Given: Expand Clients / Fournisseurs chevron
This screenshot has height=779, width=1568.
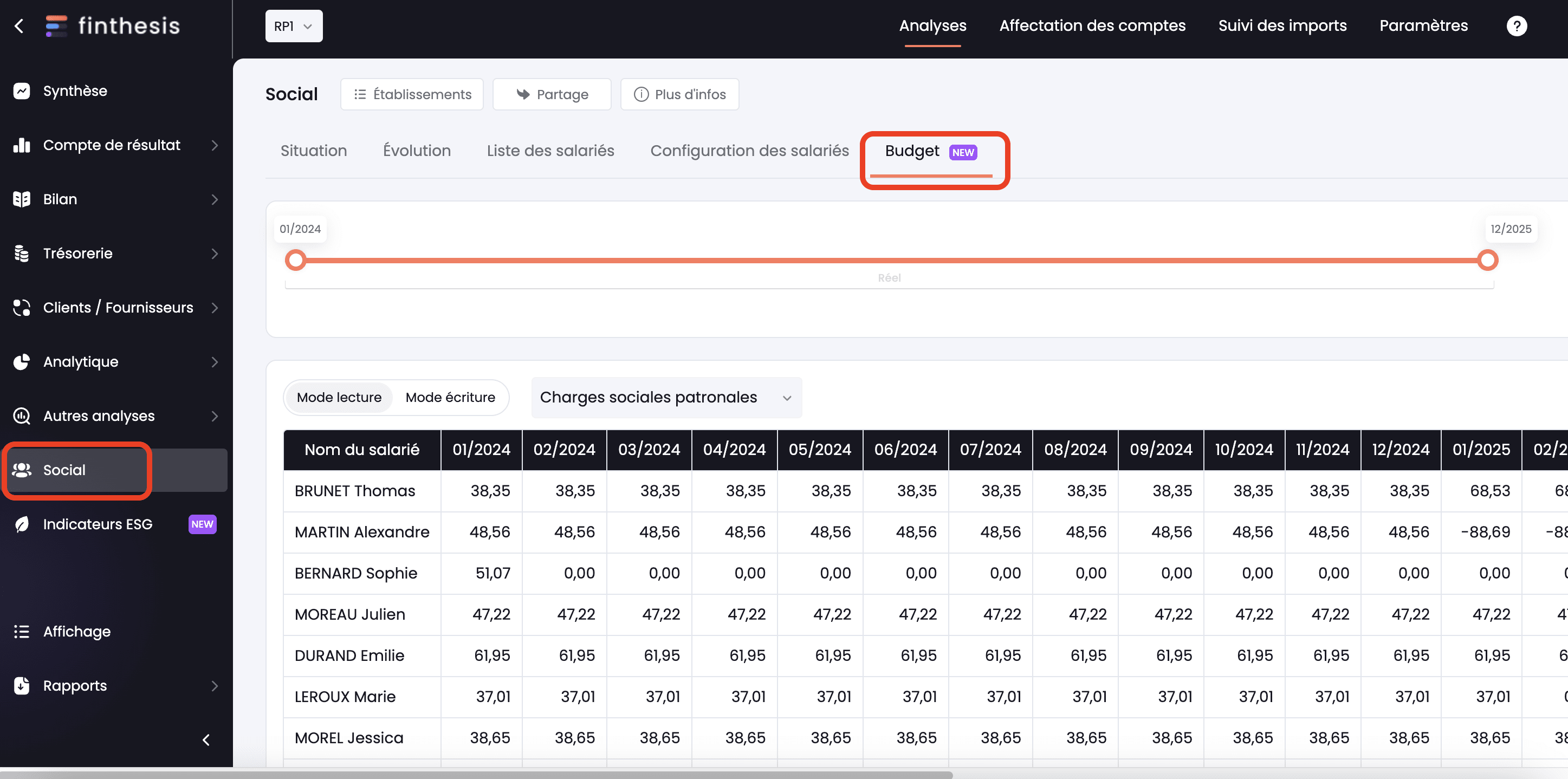Looking at the screenshot, I should pos(214,308).
